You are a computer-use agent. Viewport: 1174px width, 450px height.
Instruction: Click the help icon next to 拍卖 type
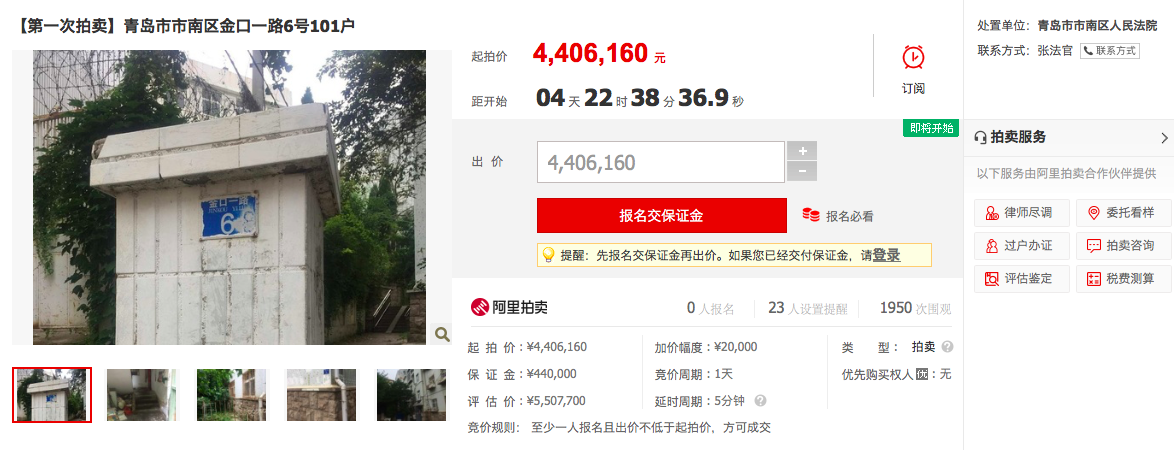(947, 347)
